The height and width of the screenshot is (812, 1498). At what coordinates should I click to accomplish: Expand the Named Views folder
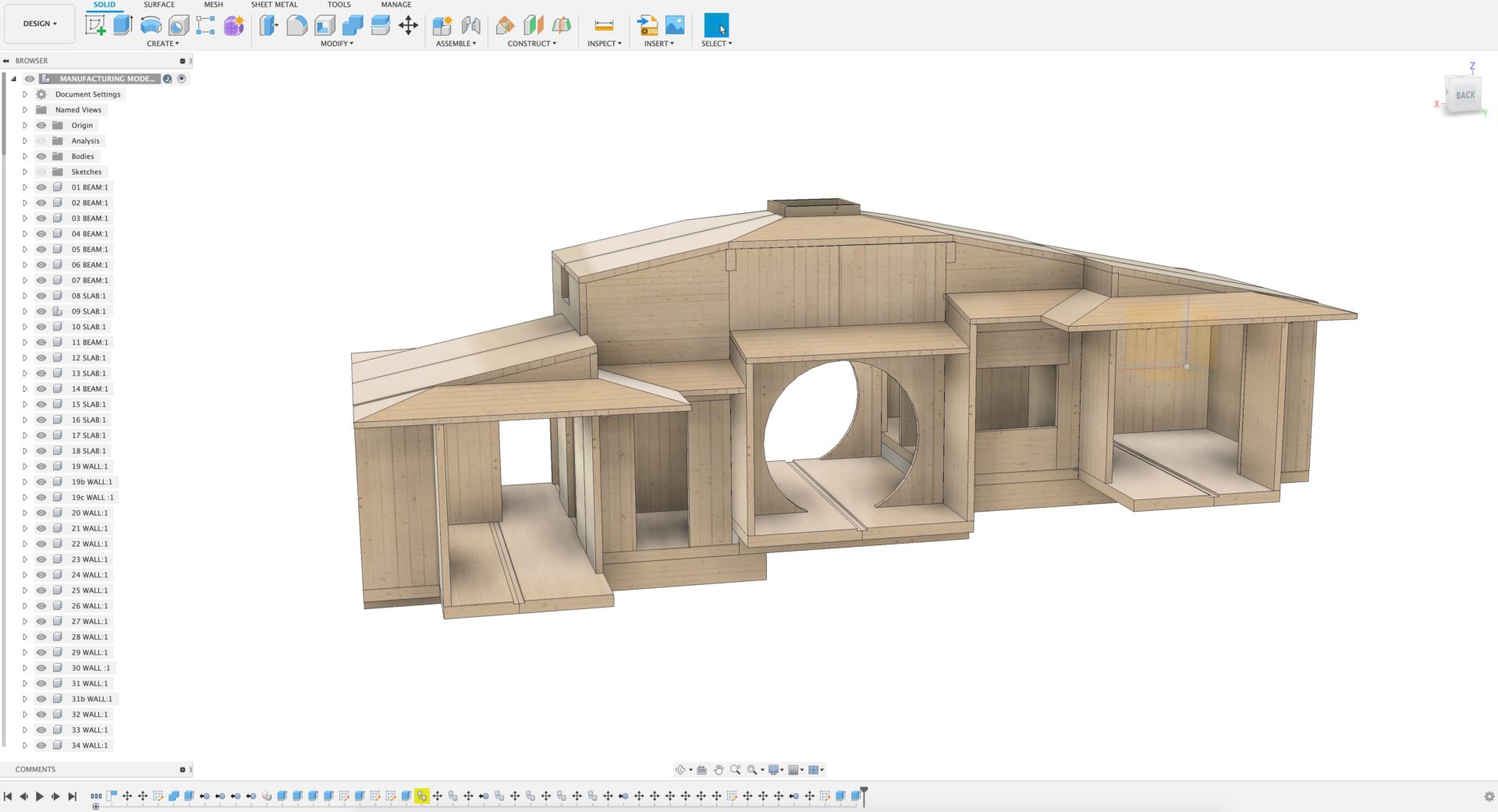24,109
